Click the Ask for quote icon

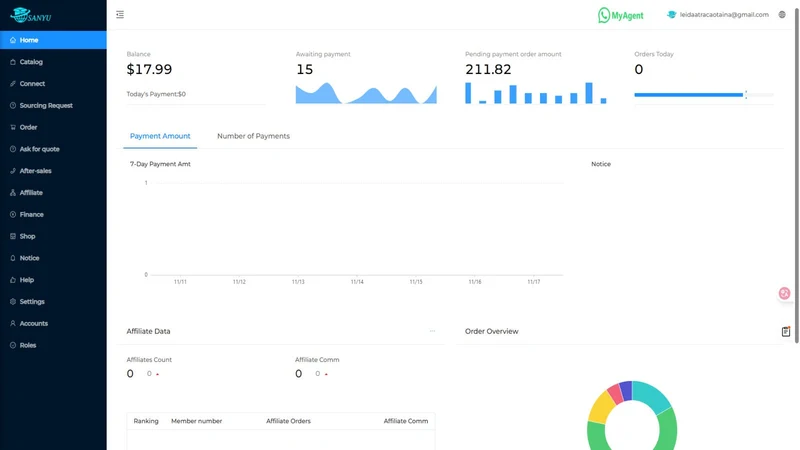point(13,149)
